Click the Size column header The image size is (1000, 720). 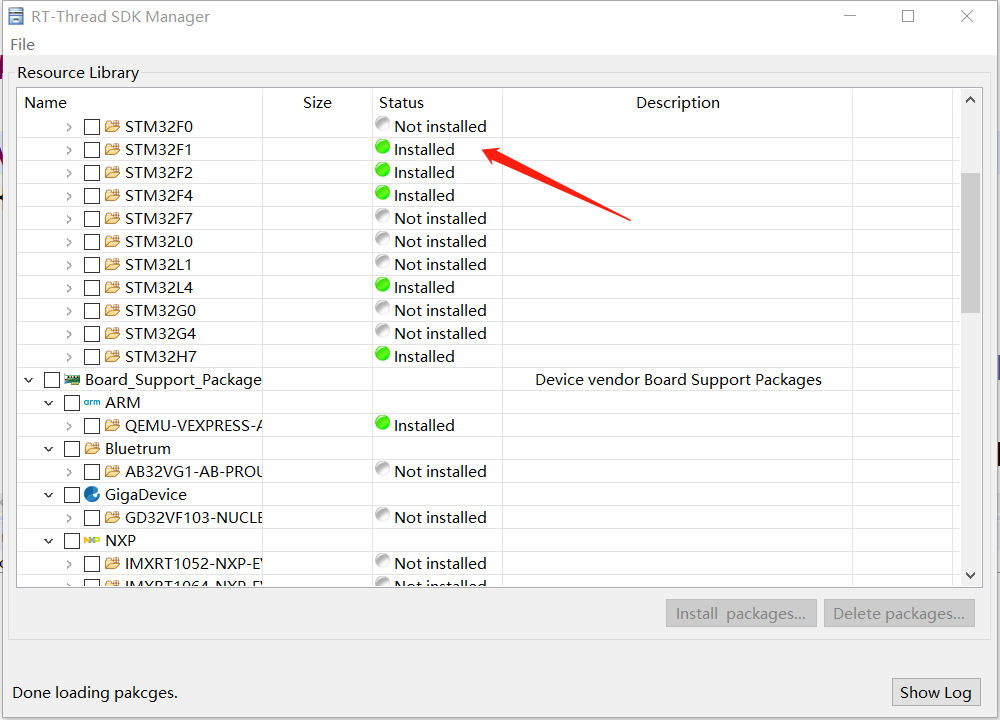click(x=317, y=103)
